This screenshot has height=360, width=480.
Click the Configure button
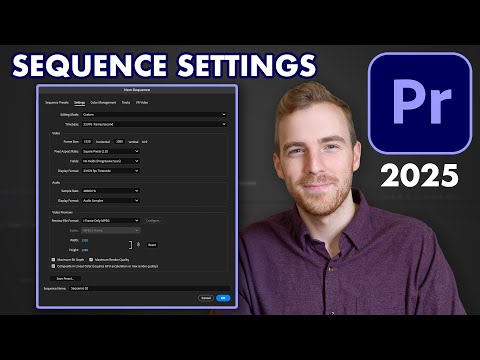point(154,221)
